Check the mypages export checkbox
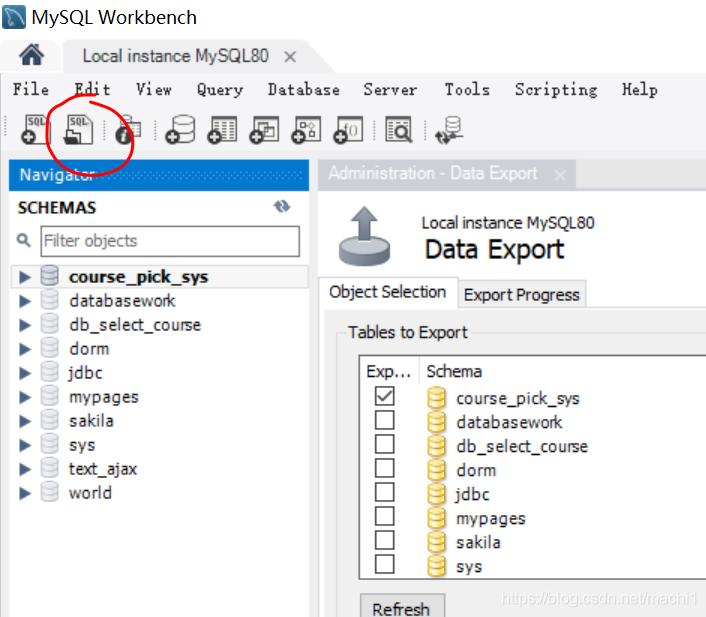This screenshot has width=706, height=617. 385,516
